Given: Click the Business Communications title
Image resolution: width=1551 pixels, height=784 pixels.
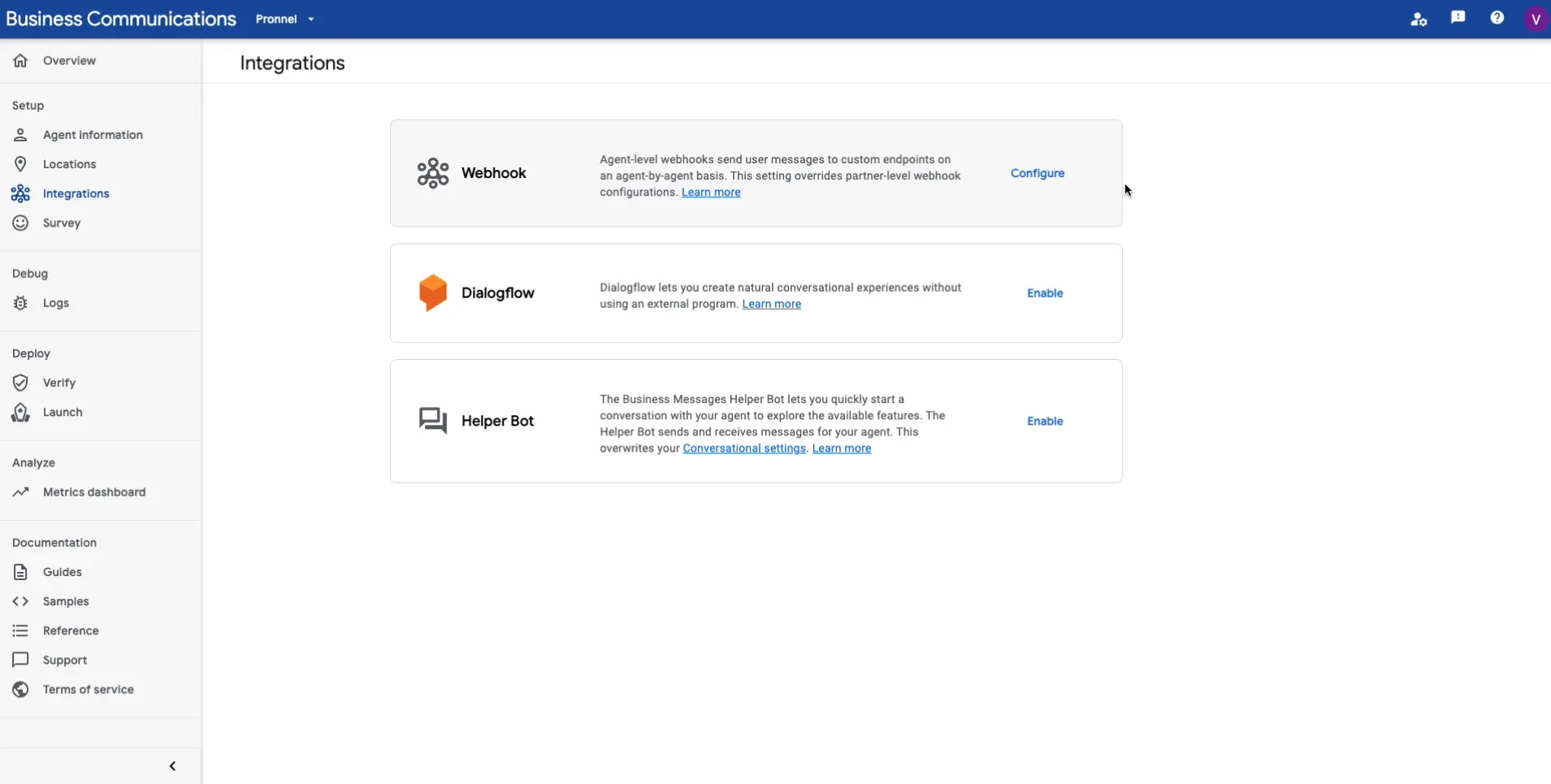Looking at the screenshot, I should (121, 19).
